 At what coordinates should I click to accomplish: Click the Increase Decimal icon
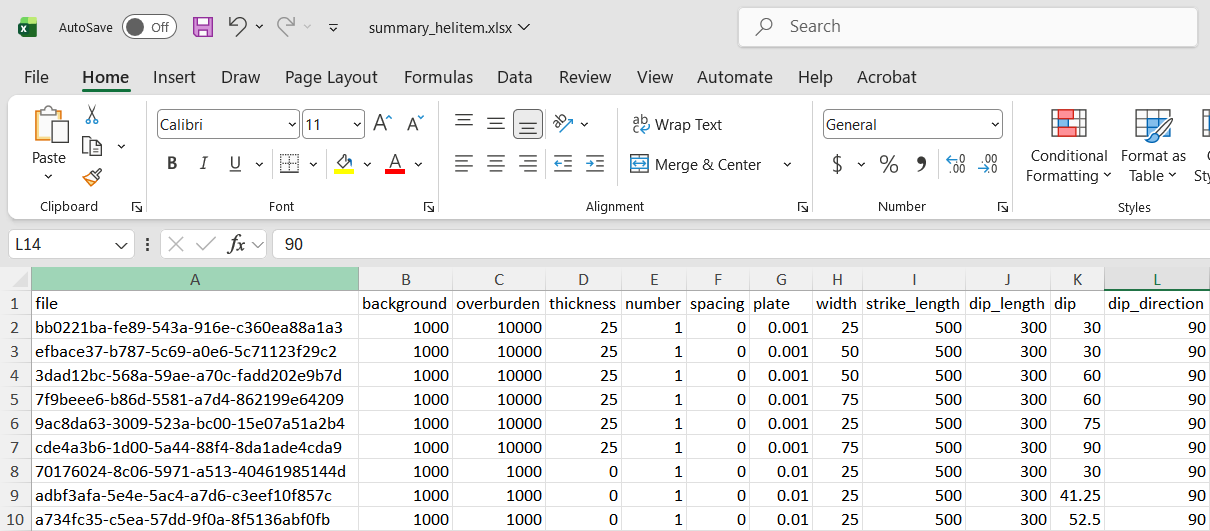coord(955,165)
